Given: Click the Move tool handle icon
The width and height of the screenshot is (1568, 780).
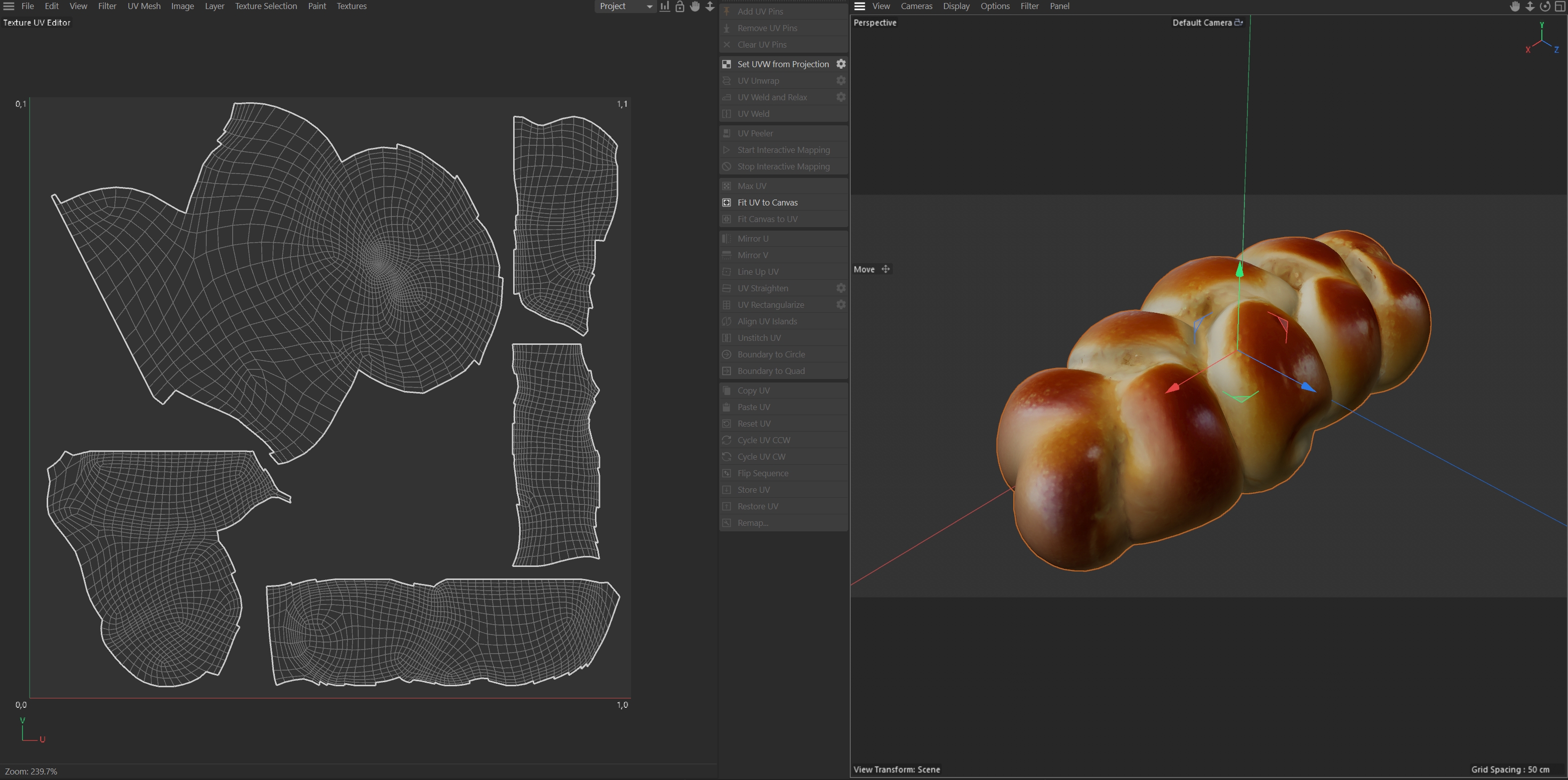Looking at the screenshot, I should (x=886, y=269).
